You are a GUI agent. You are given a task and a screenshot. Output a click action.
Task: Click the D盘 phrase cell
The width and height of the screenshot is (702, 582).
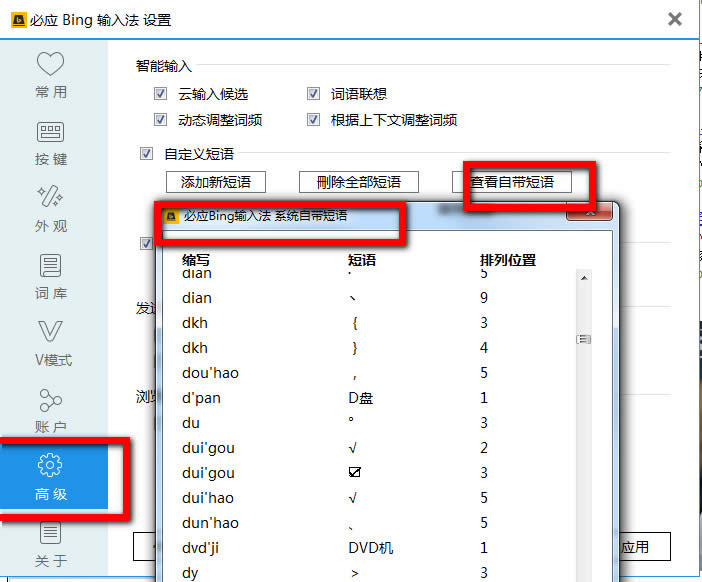point(361,398)
